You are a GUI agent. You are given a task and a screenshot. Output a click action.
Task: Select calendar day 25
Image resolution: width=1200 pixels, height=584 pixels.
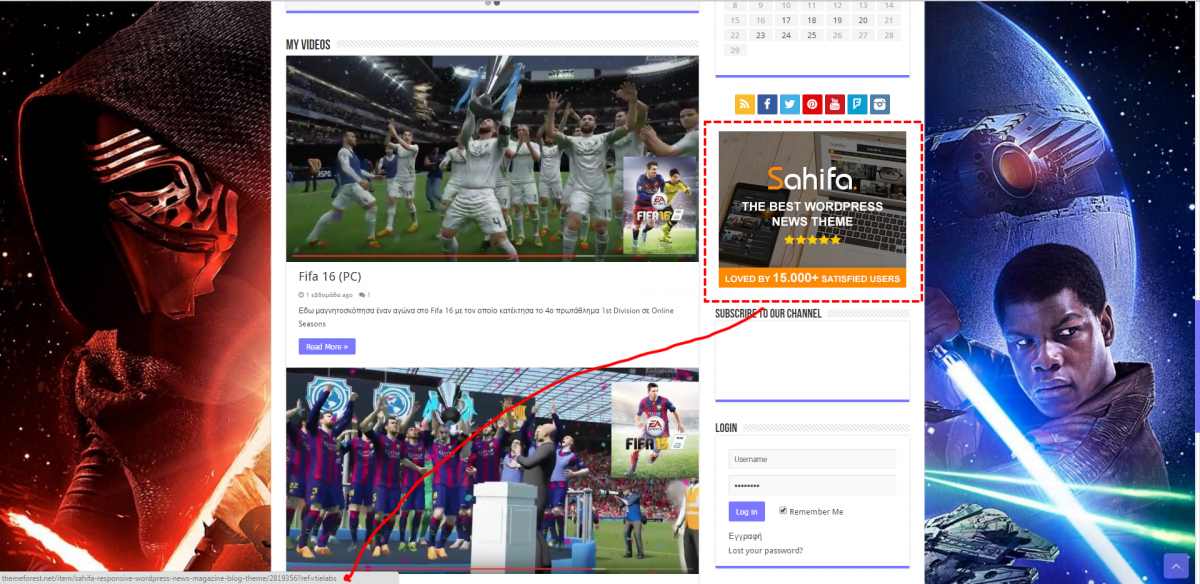click(x=812, y=35)
